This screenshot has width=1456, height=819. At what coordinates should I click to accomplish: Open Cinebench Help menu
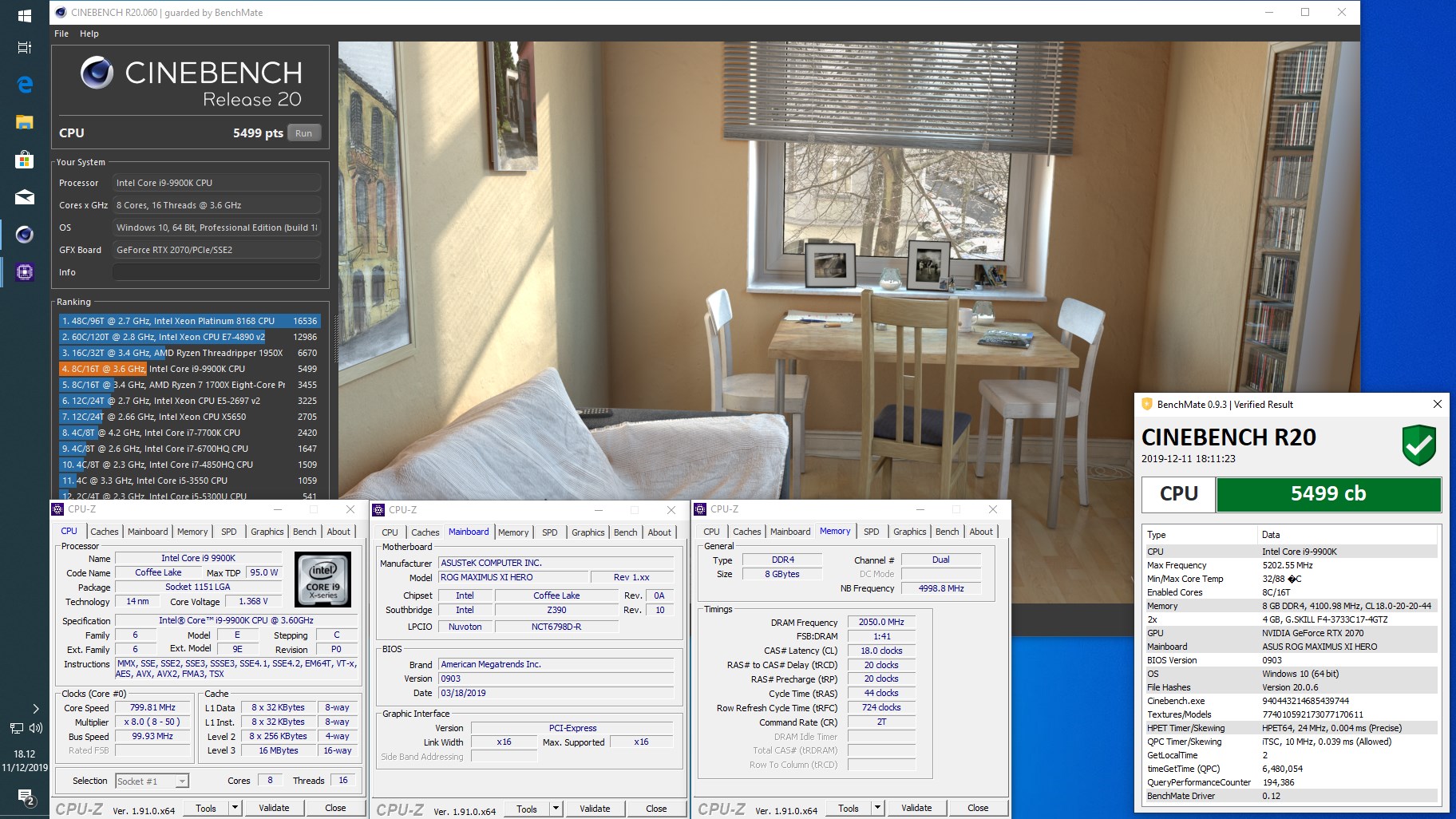click(x=89, y=34)
